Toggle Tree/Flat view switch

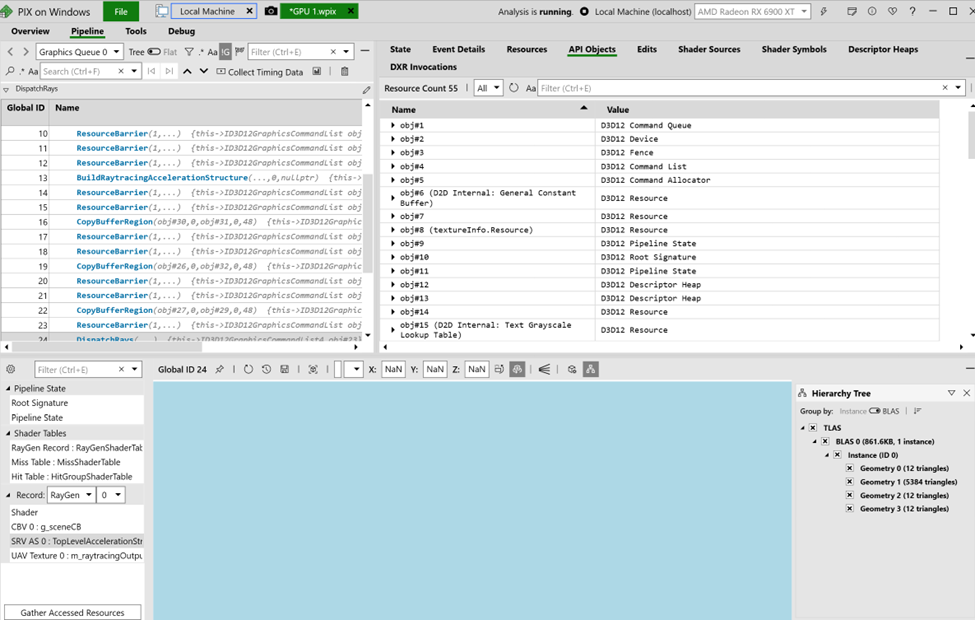click(154, 52)
